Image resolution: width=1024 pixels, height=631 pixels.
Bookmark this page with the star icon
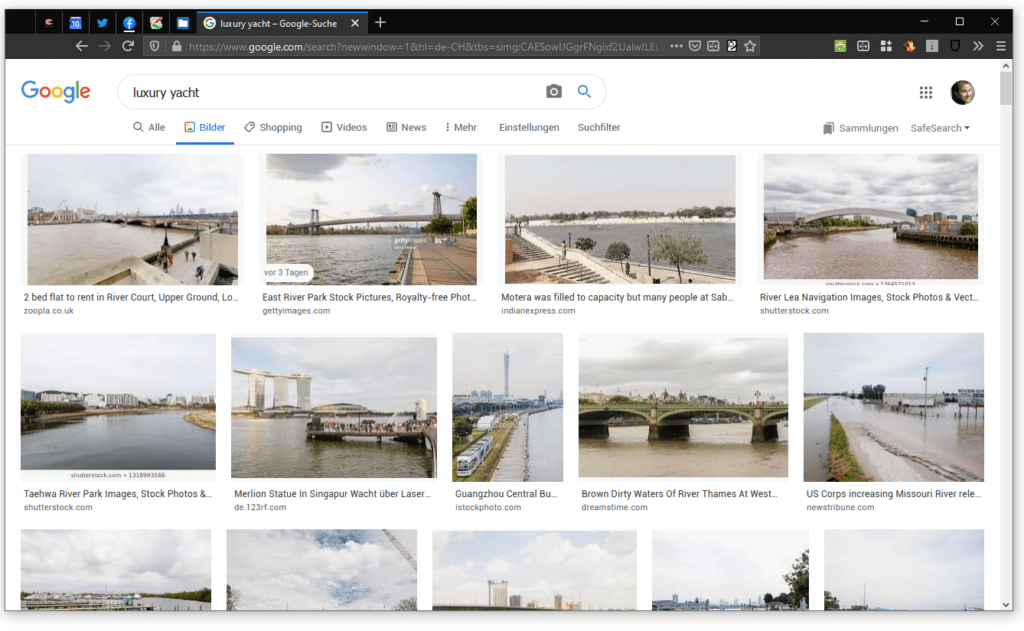tap(750, 46)
